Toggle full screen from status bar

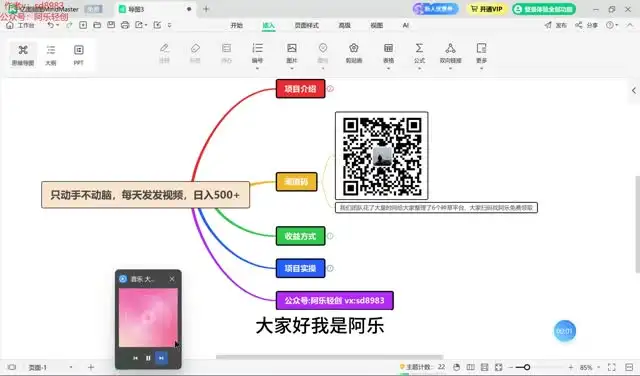coord(611,367)
